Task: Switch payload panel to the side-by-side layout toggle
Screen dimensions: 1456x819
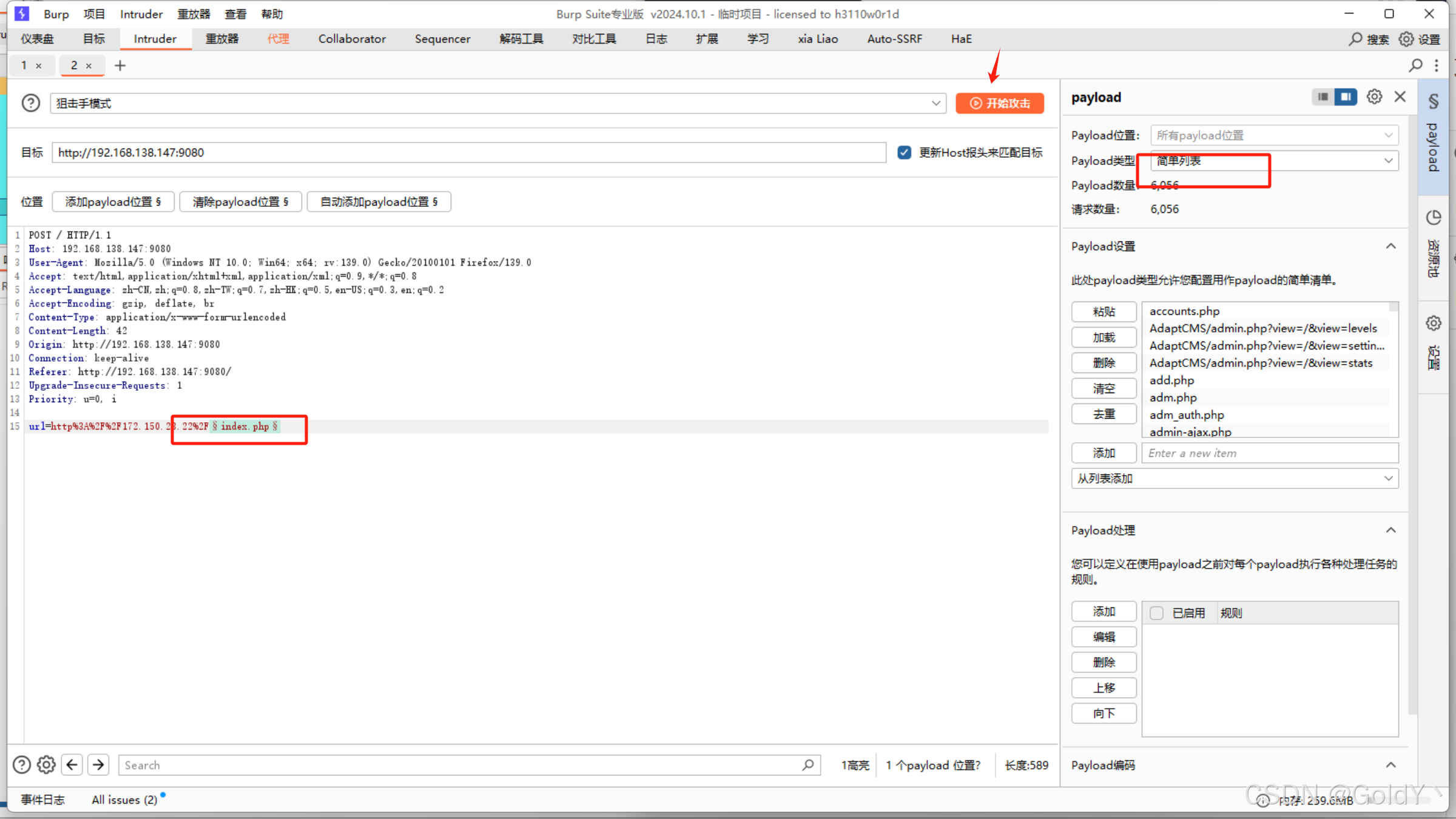Action: [1346, 97]
